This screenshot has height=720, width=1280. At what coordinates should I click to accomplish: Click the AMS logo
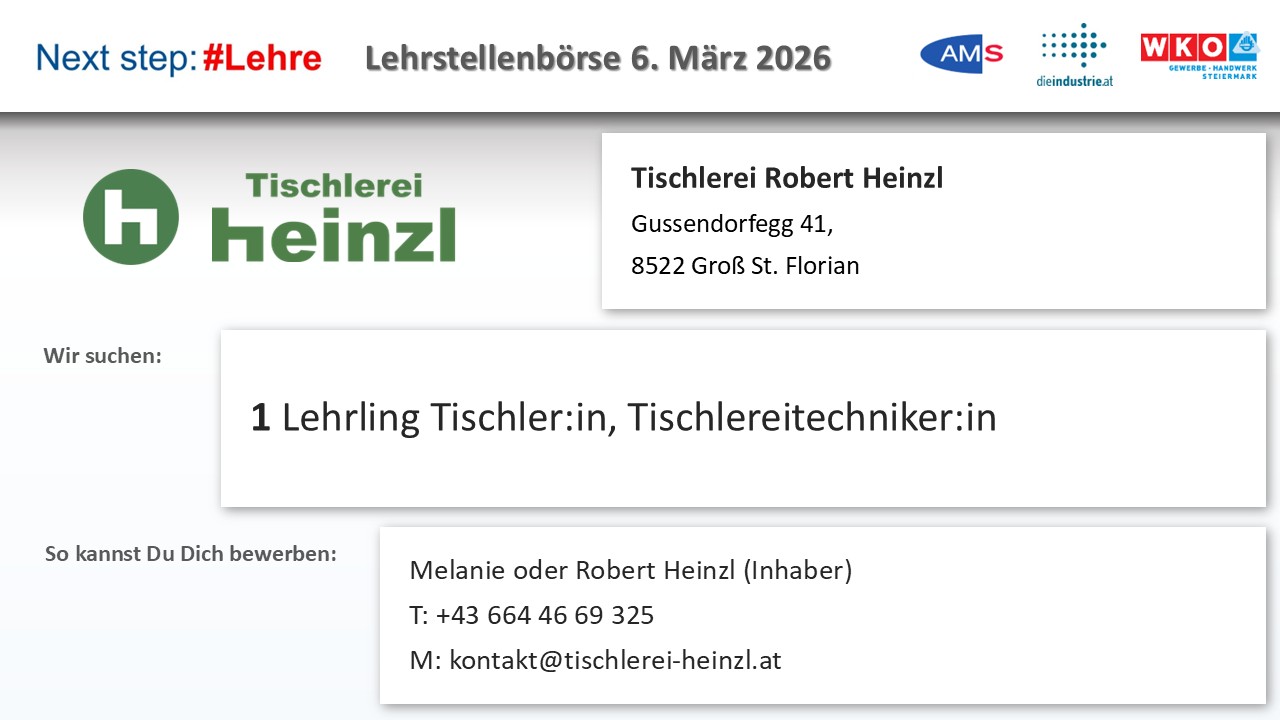(961, 54)
